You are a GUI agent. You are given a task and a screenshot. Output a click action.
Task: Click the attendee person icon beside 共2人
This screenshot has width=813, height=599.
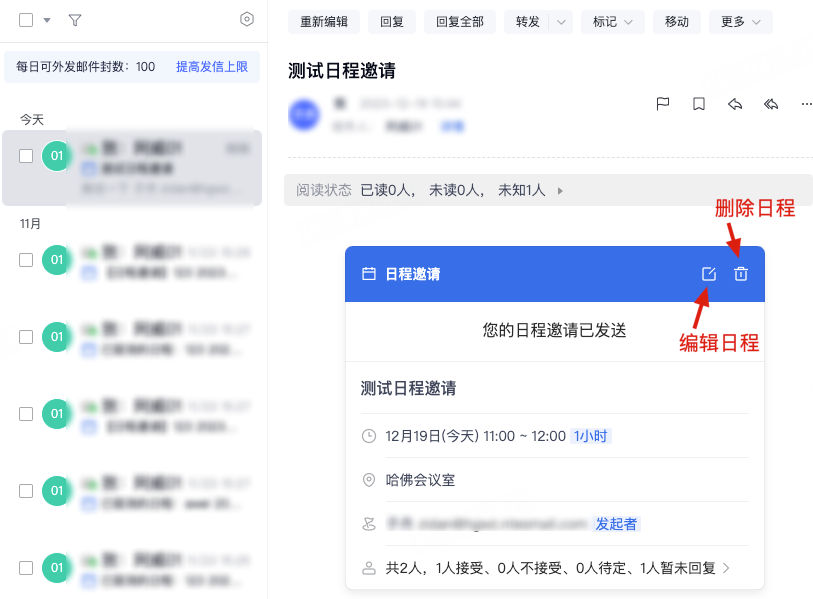pos(369,568)
